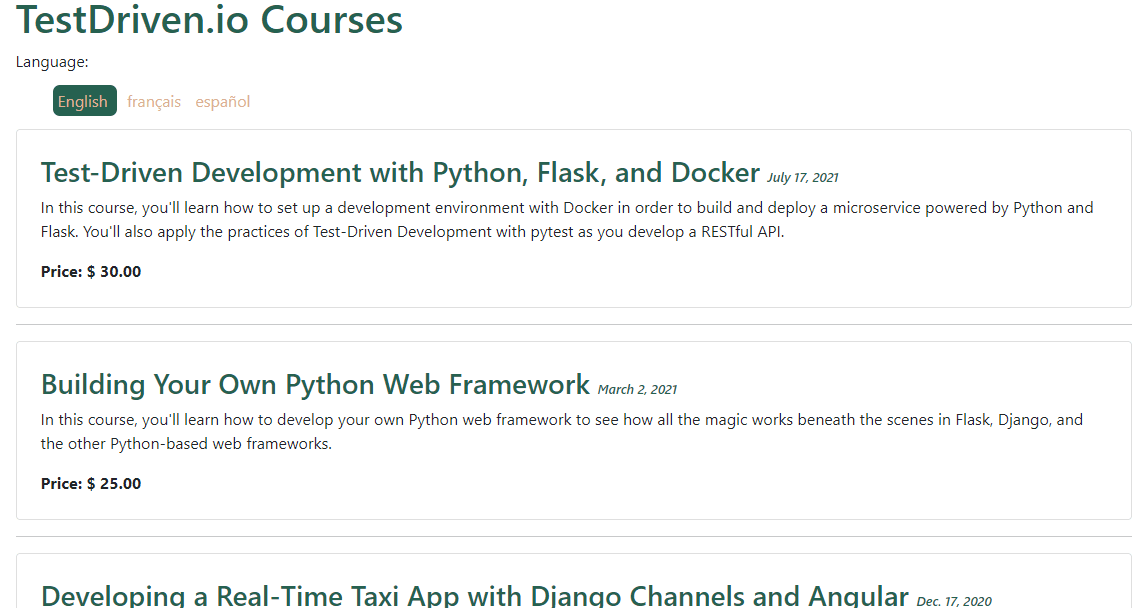Open the Building Your Own Python Web Framework course
Screen dimensions: 1139x608
click(x=314, y=384)
